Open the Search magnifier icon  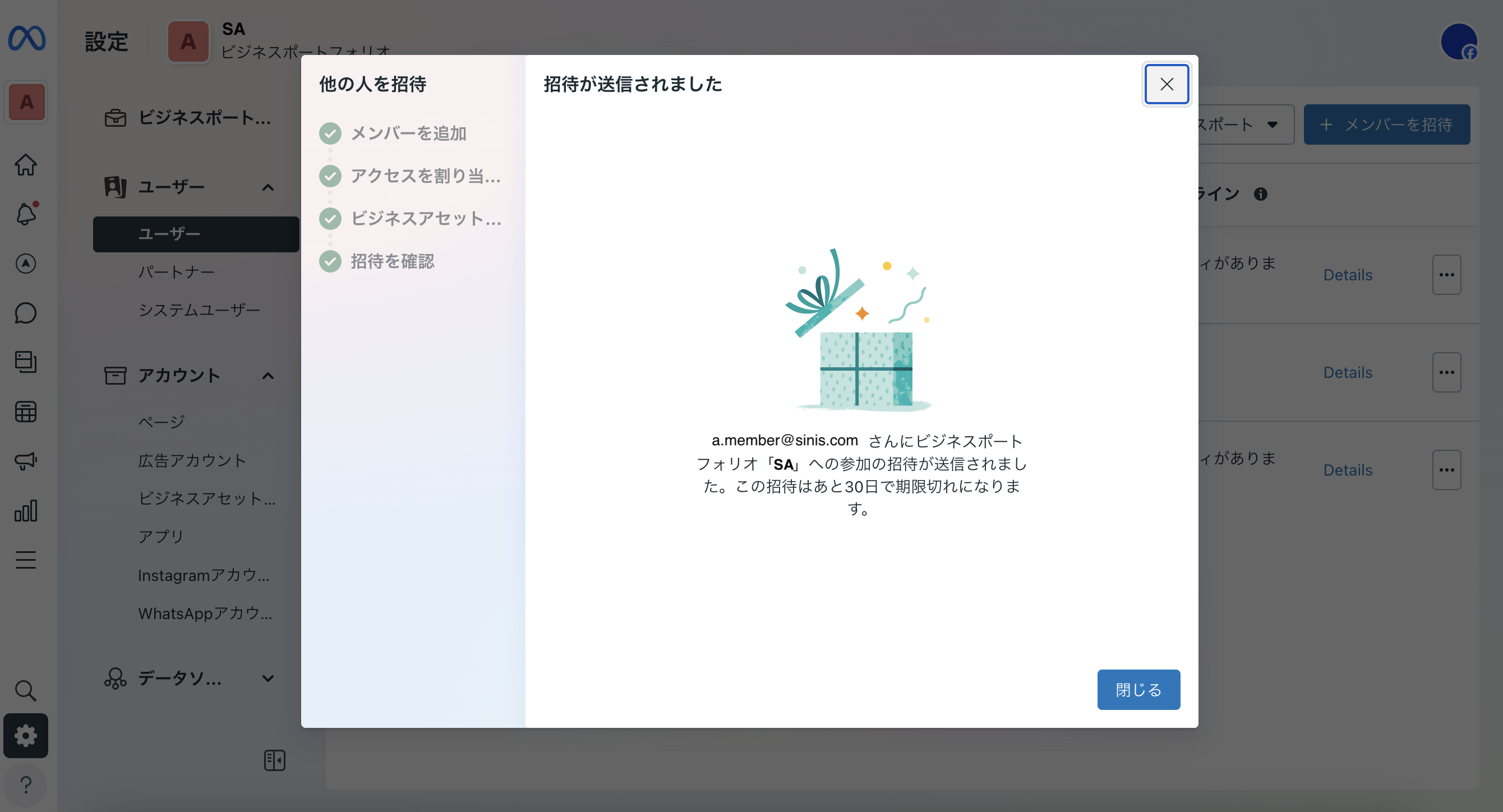tap(26, 690)
